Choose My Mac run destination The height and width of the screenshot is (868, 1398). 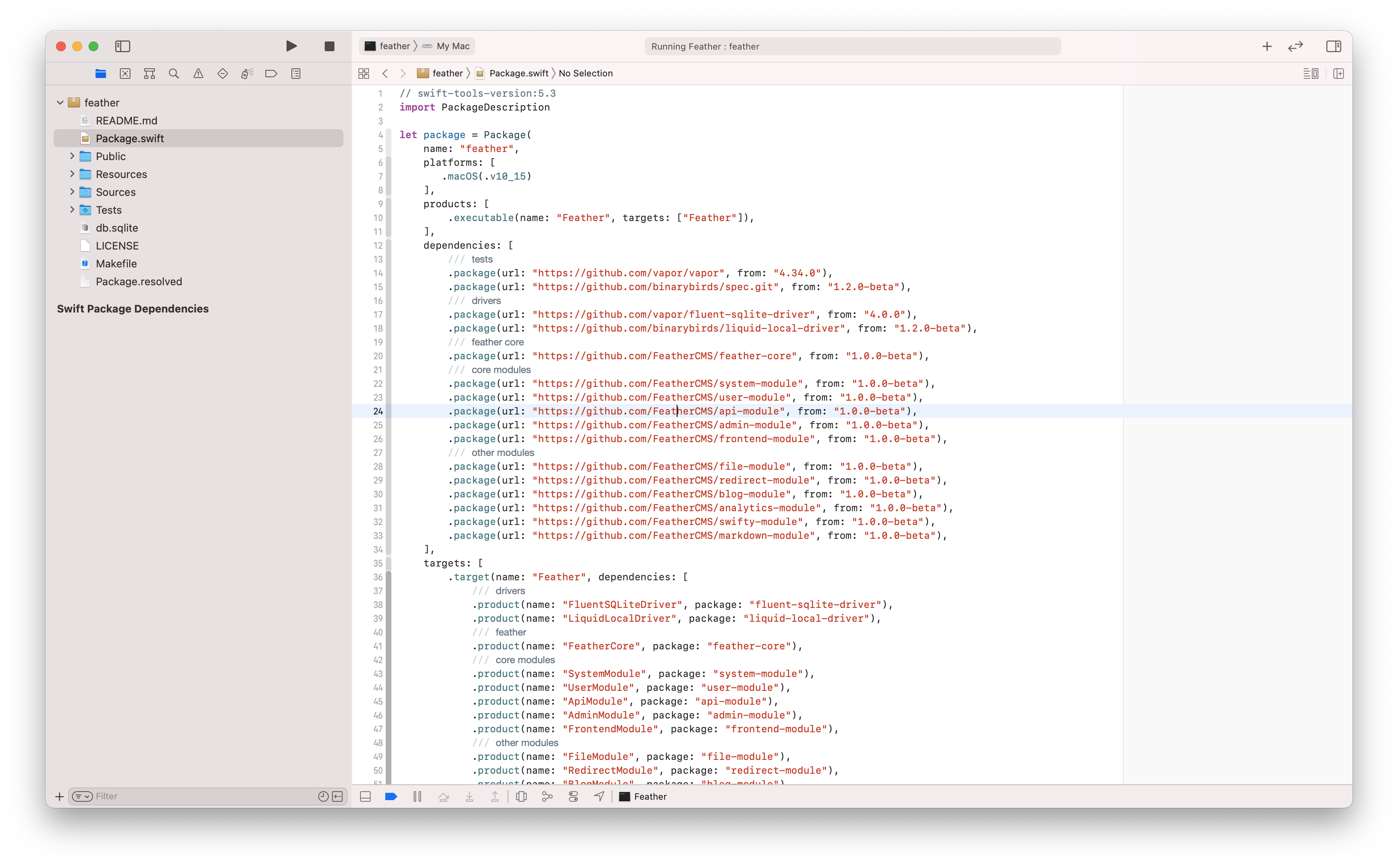[x=446, y=46]
